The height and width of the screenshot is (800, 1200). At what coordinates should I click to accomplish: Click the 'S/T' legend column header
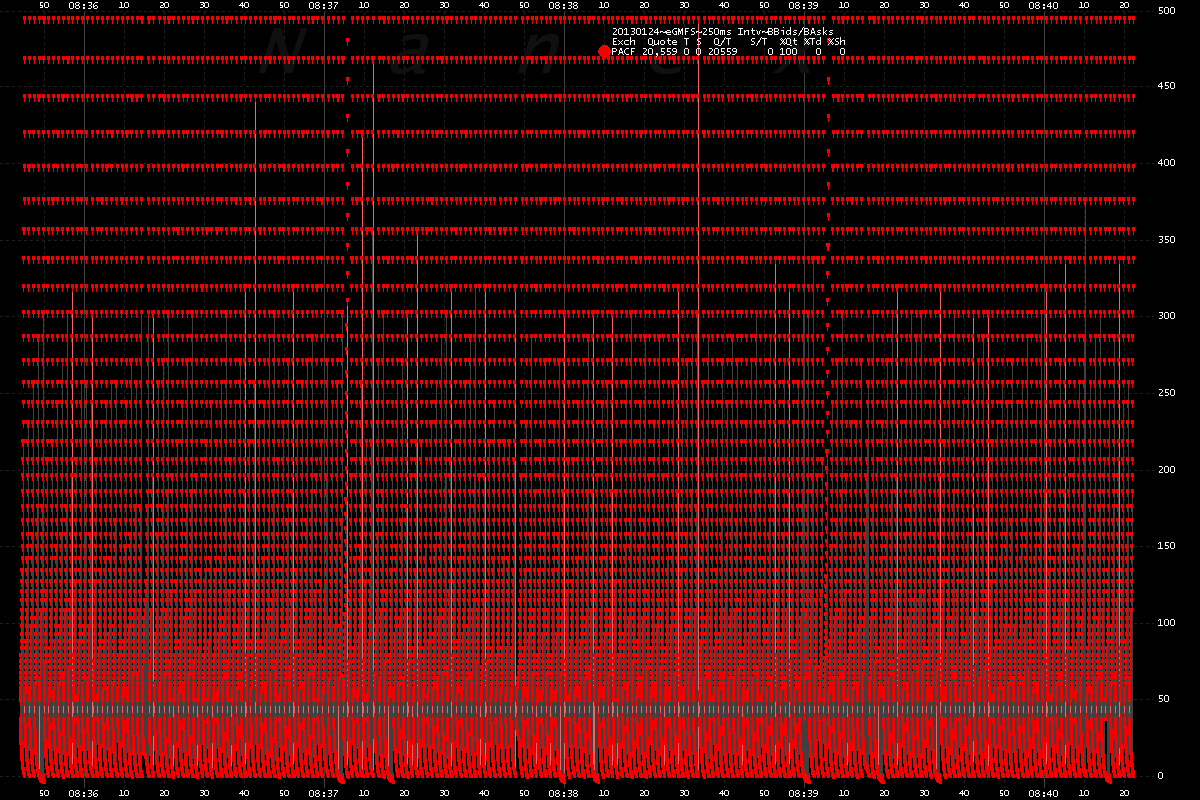click(759, 42)
